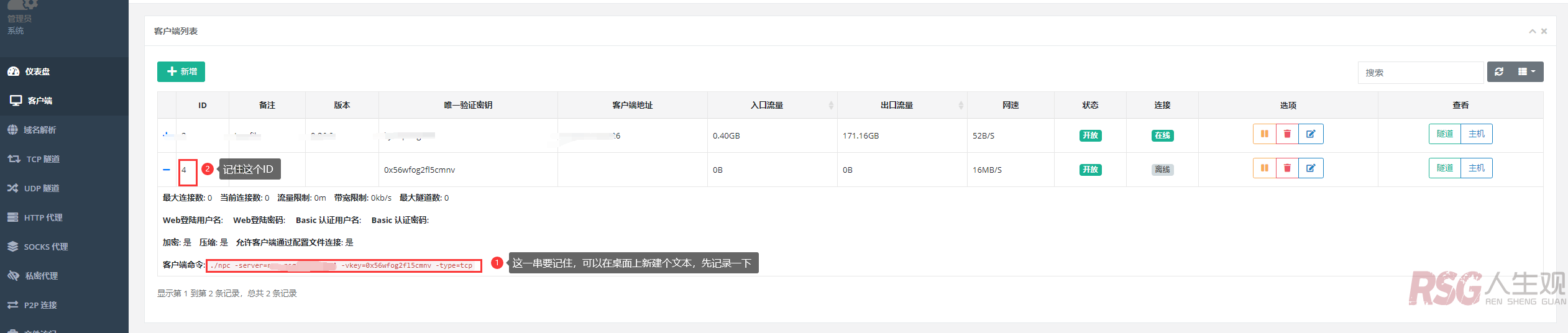The width and height of the screenshot is (1568, 333).
Task: Close the 客户端列表 panel
Action: coord(1544,31)
